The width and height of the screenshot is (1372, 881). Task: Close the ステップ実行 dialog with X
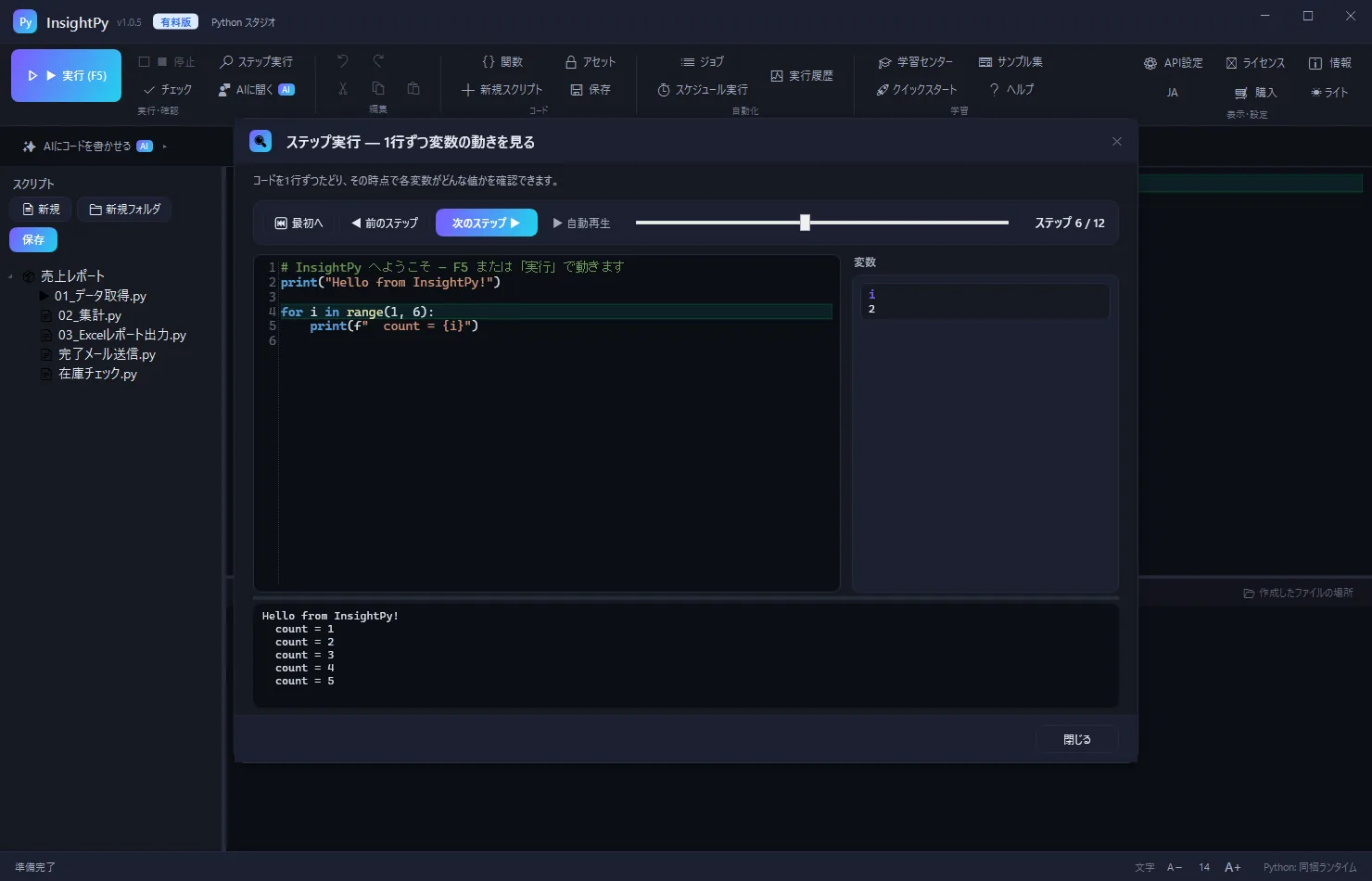pyautogui.click(x=1117, y=142)
